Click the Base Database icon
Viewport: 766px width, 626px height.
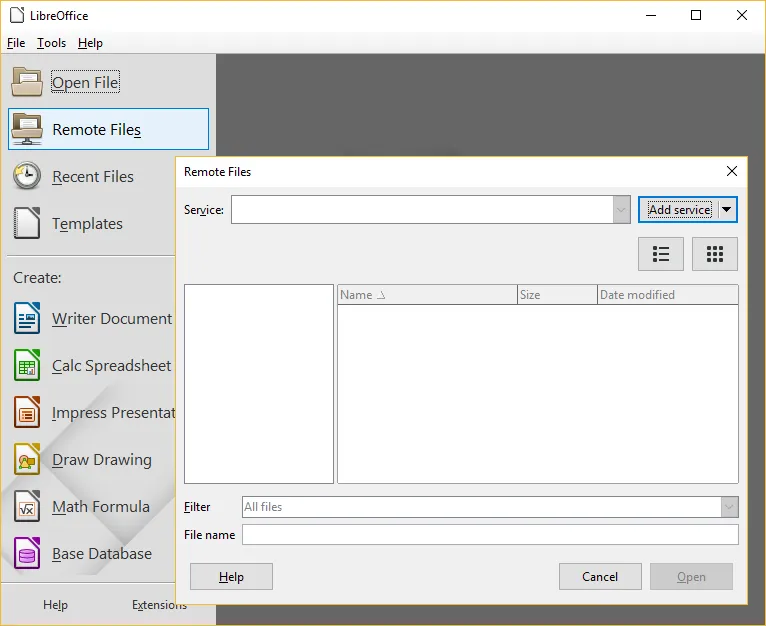tap(27, 553)
